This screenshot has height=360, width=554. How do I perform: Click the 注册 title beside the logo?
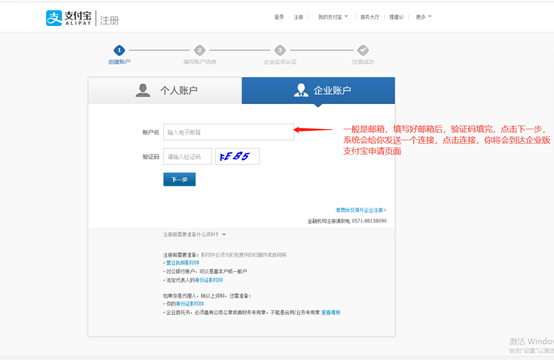pyautogui.click(x=109, y=20)
